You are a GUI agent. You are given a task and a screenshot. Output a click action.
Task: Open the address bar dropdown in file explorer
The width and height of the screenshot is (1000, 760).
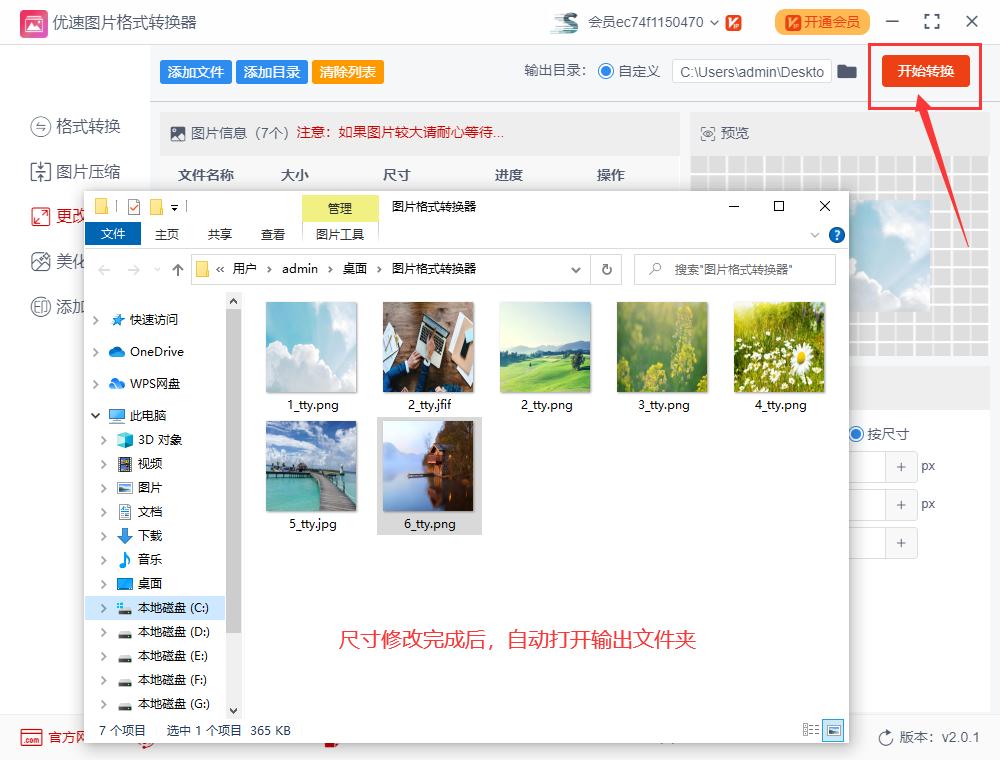[576, 269]
